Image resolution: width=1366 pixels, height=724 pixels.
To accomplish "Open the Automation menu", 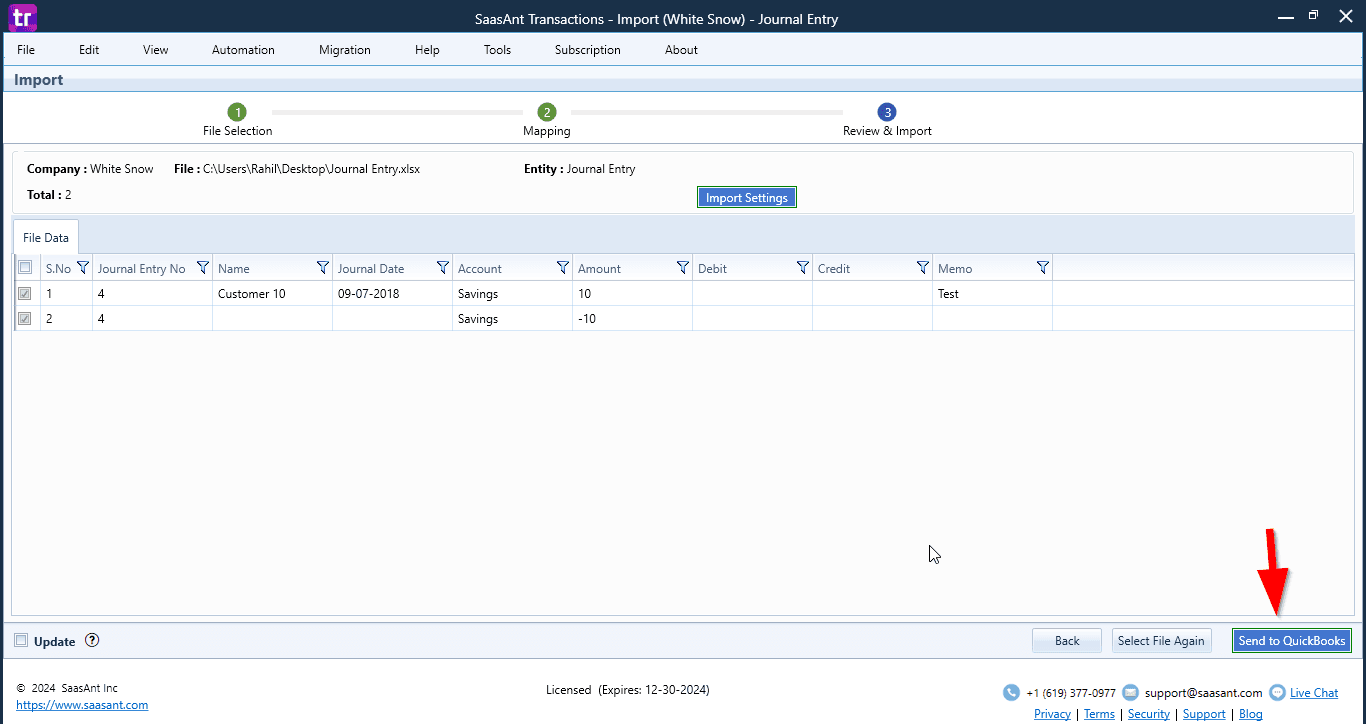I will click(x=243, y=49).
